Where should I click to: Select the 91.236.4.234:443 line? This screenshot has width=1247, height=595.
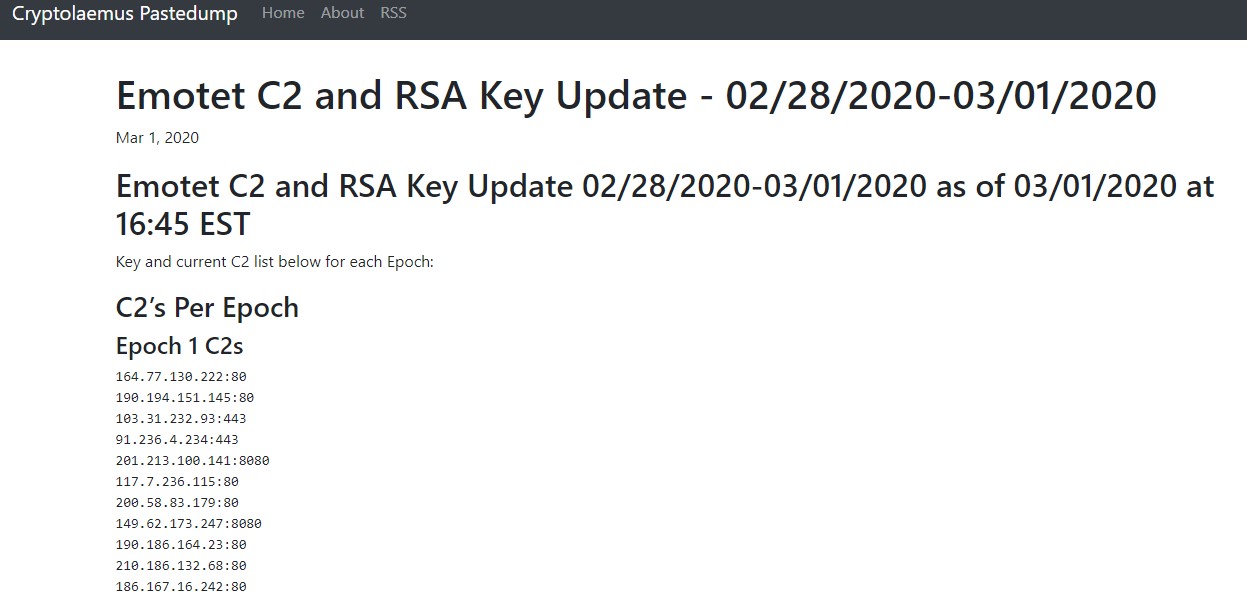[x=177, y=440]
